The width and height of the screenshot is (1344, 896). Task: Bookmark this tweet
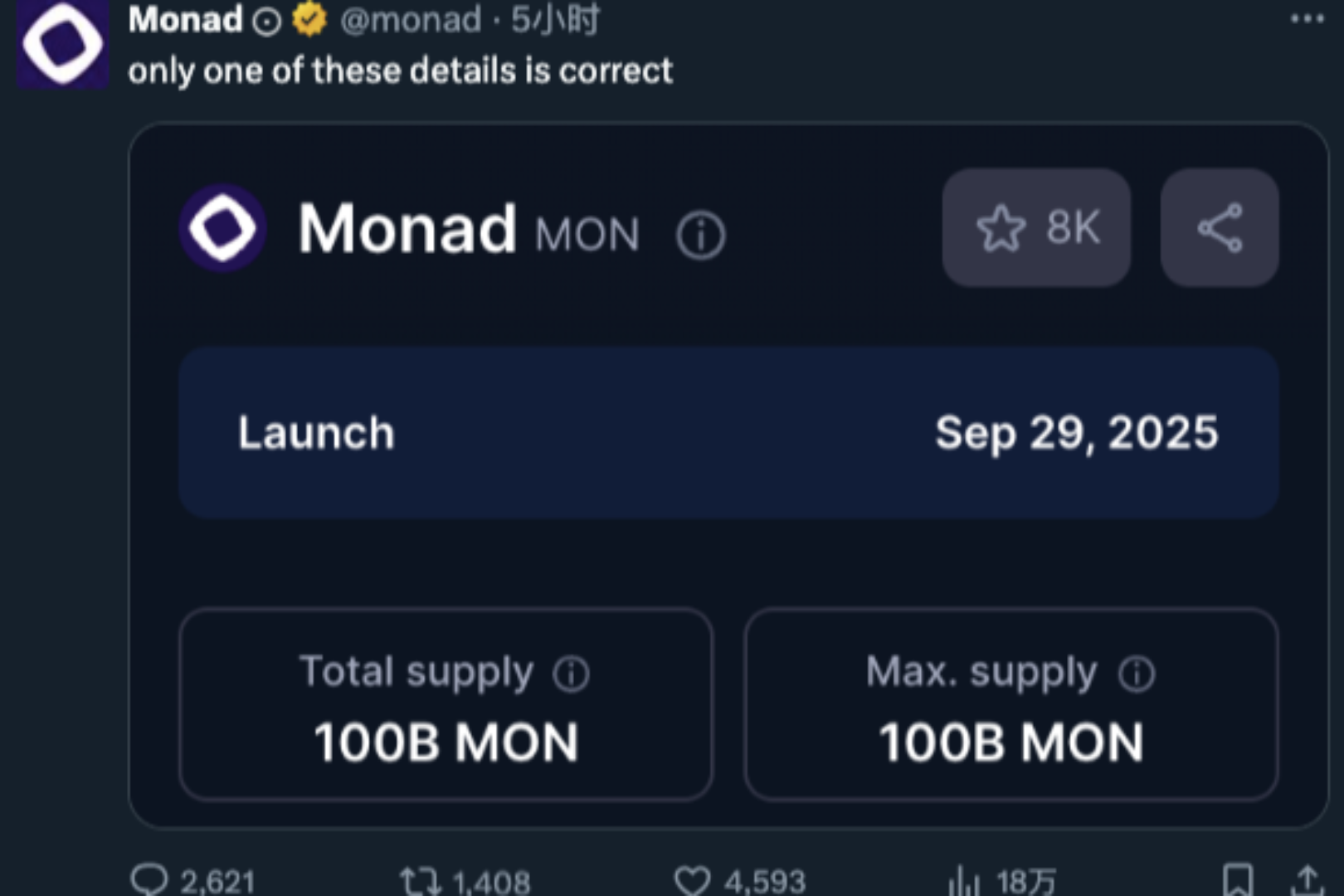click(x=1238, y=880)
